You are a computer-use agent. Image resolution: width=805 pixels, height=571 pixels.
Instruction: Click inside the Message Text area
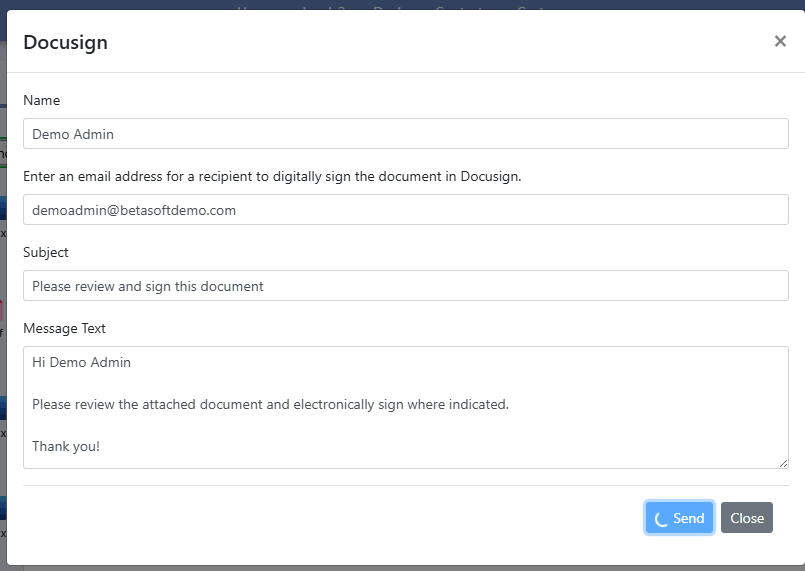406,407
